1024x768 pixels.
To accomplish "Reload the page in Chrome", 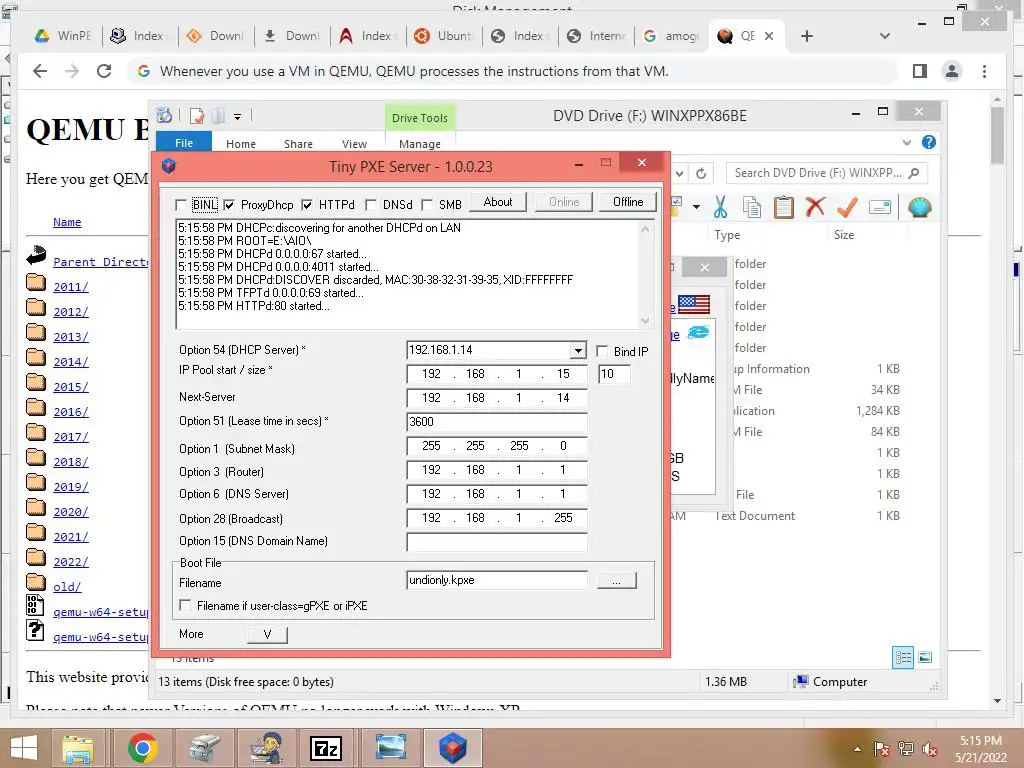I will click(104, 71).
